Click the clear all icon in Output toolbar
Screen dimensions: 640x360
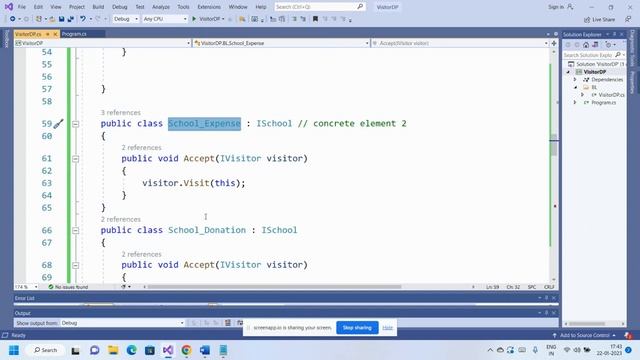coord(228,323)
